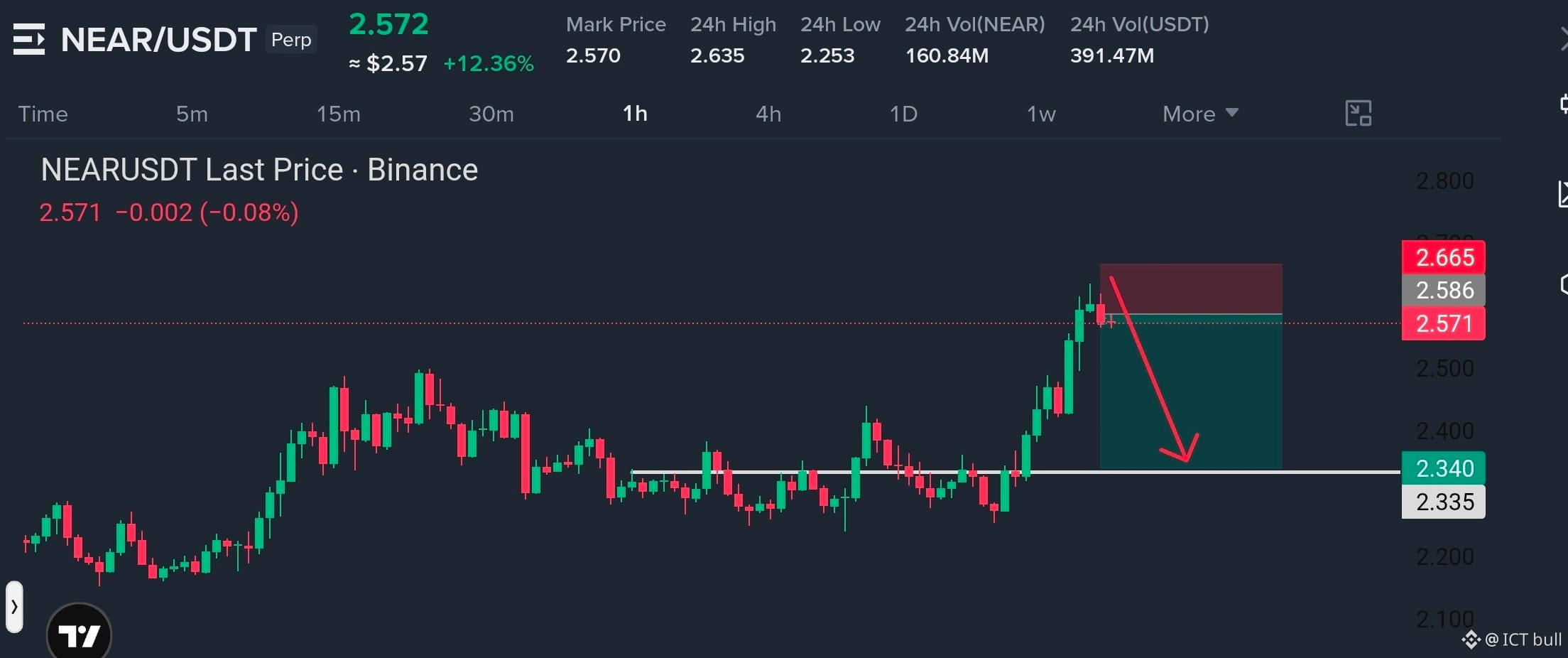
Task: Select the 15m timeframe tab
Action: click(x=338, y=114)
